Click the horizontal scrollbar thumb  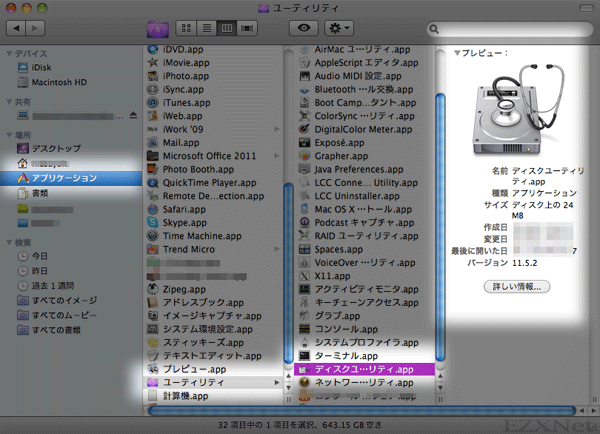coord(362,411)
